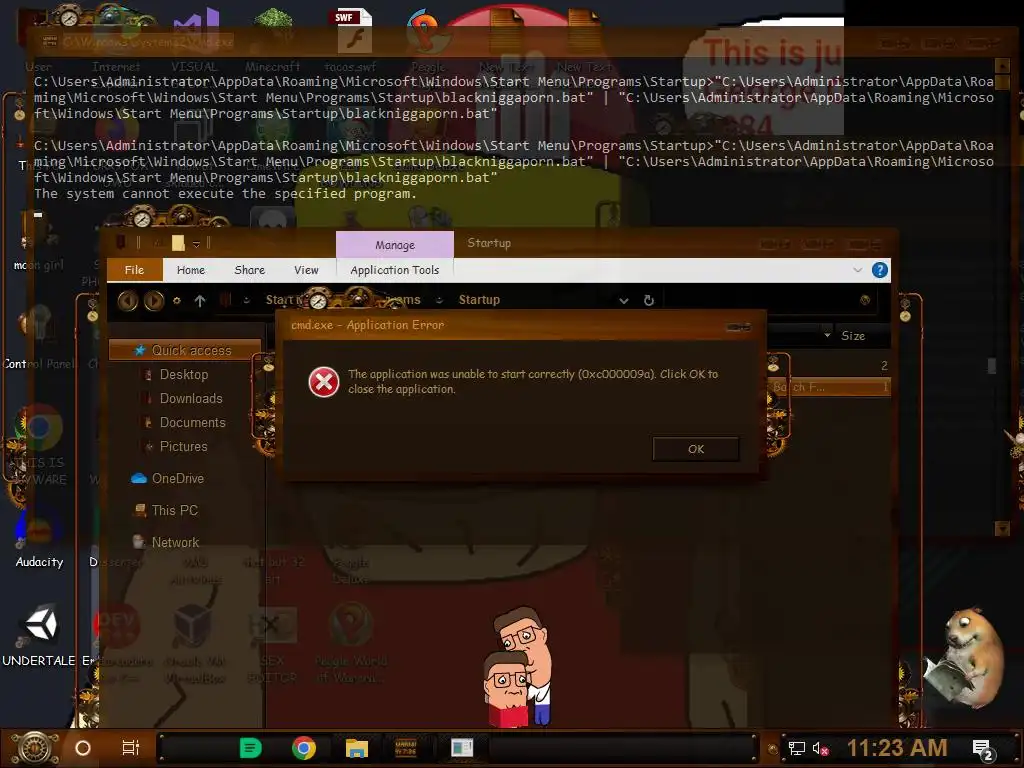Open Google Chrome from the taskbar
This screenshot has height=768, width=1024.
click(304, 748)
